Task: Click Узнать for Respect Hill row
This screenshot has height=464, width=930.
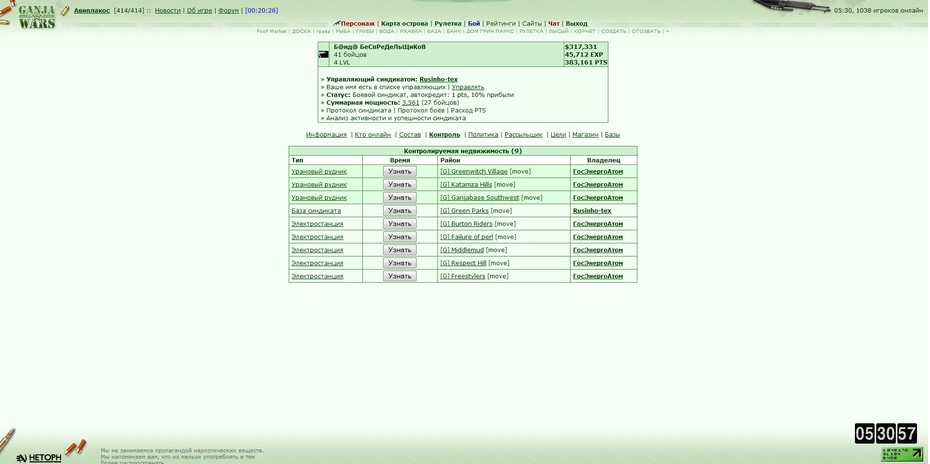Action: 400,263
